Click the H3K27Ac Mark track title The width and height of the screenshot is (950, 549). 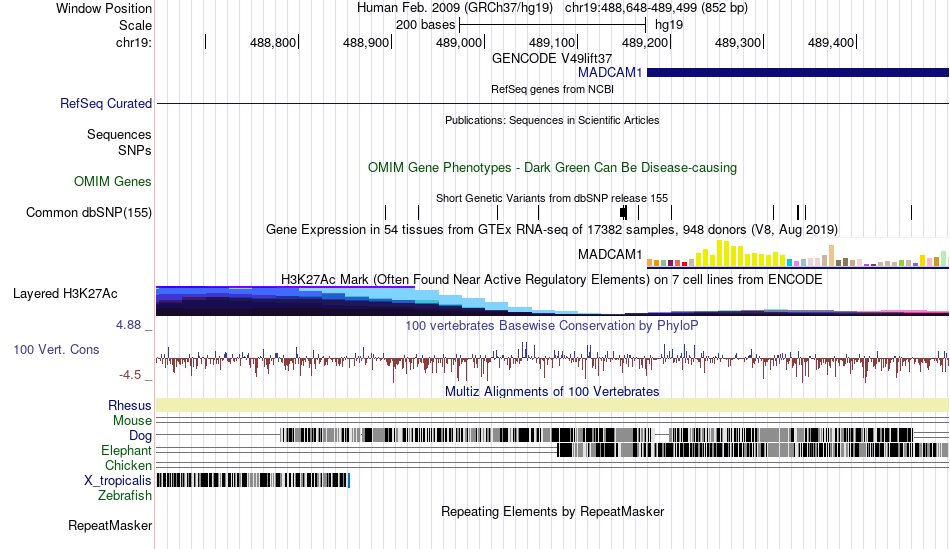click(552, 279)
